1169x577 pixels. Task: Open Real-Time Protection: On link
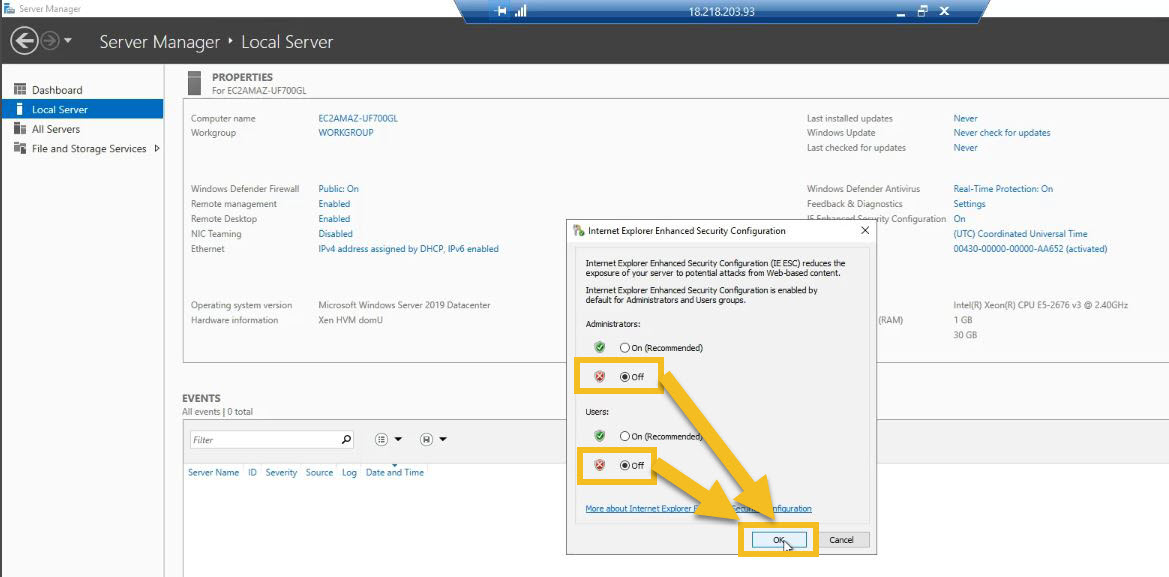click(1003, 189)
